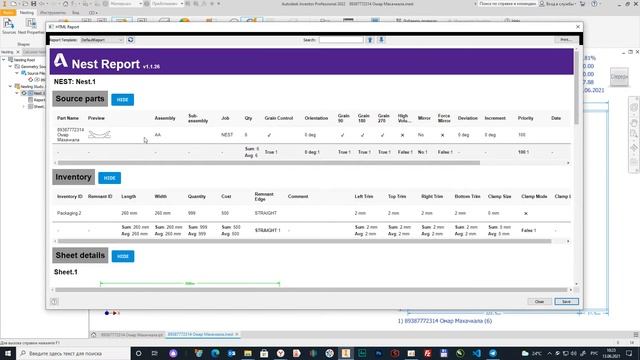
Task: Click the home icon on document tab bar
Action: point(93,335)
